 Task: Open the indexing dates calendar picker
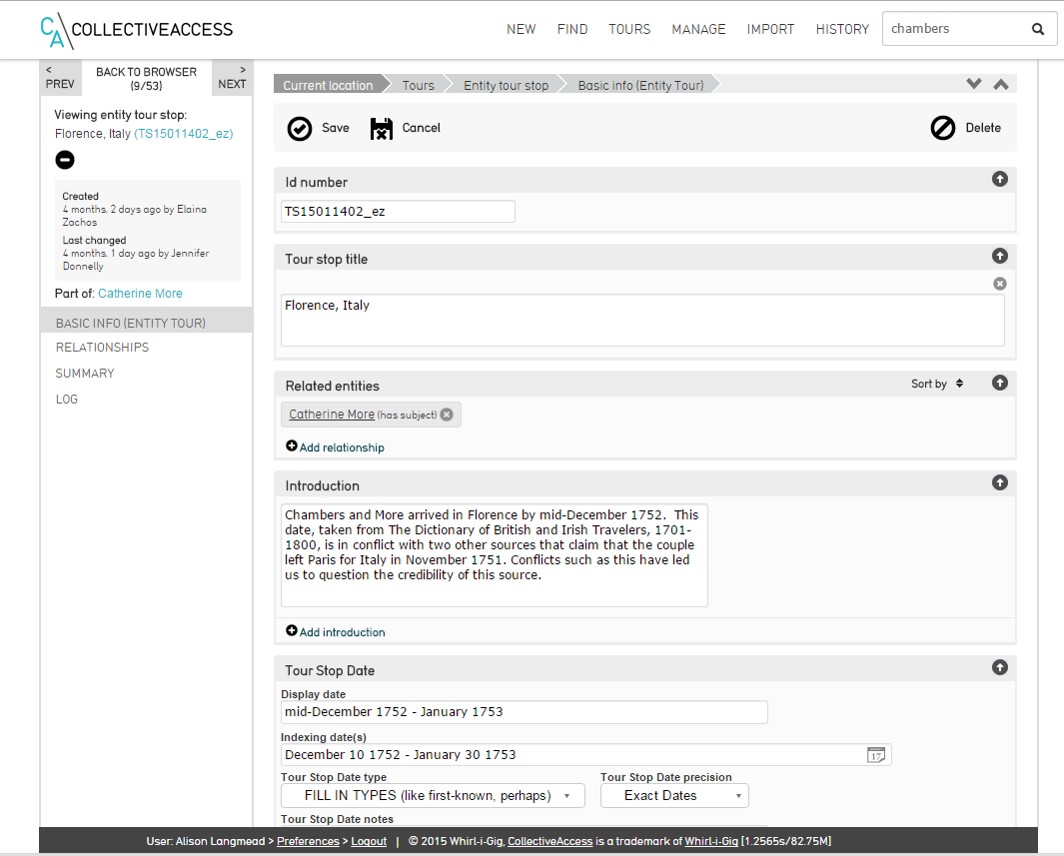[876, 754]
